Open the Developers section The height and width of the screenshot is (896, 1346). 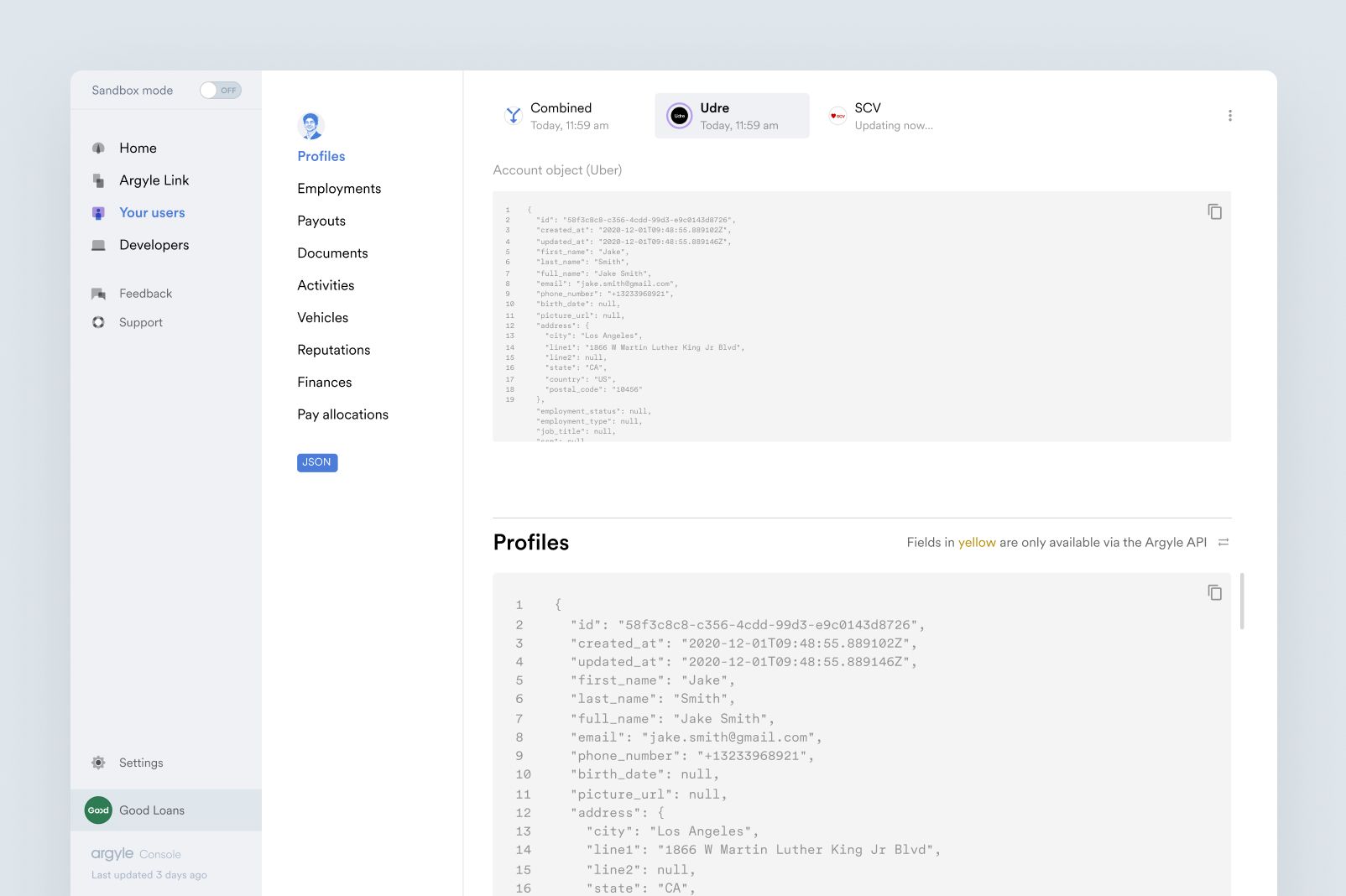point(154,245)
